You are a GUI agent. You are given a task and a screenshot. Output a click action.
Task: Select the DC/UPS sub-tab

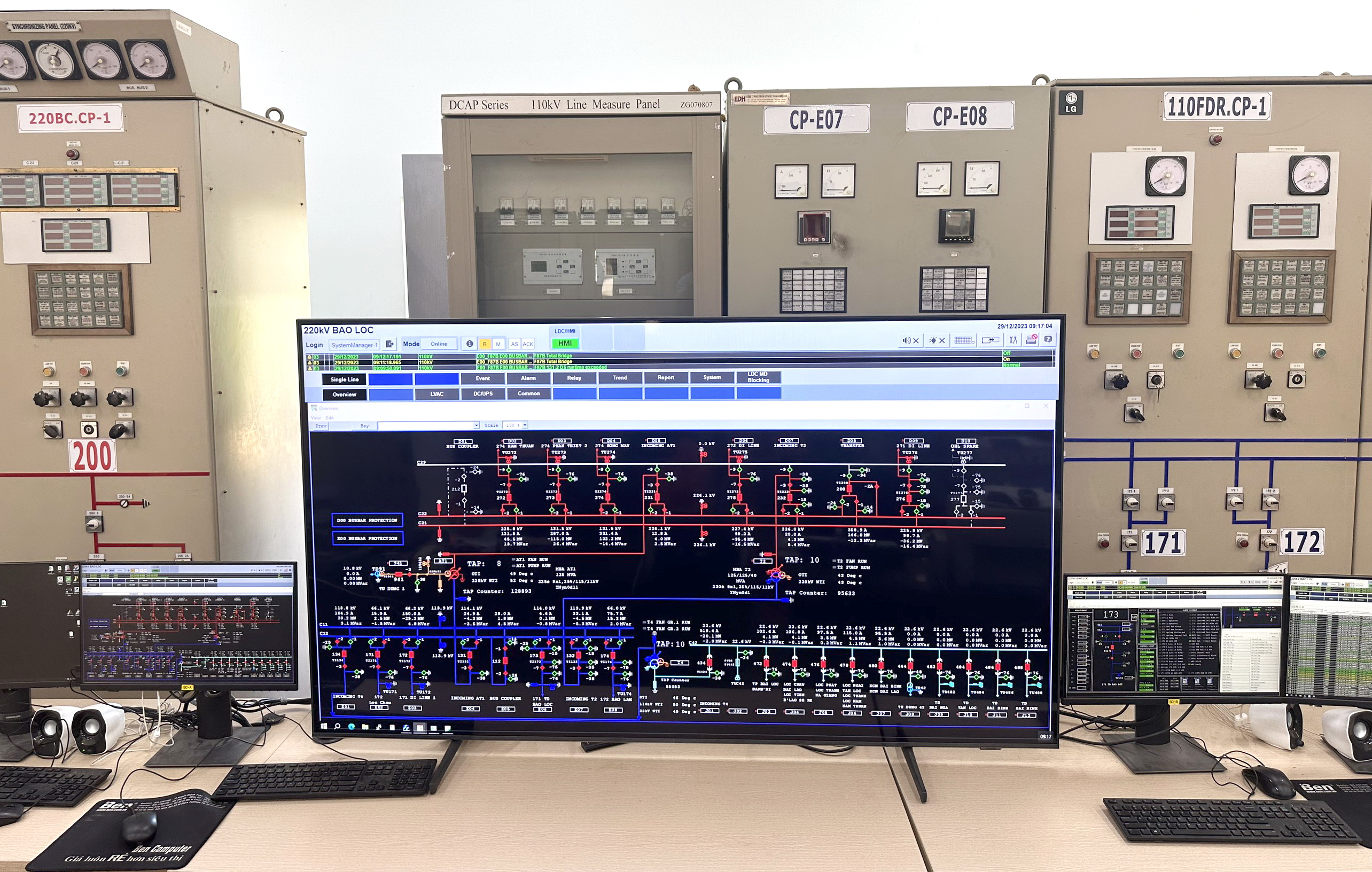tap(482, 393)
